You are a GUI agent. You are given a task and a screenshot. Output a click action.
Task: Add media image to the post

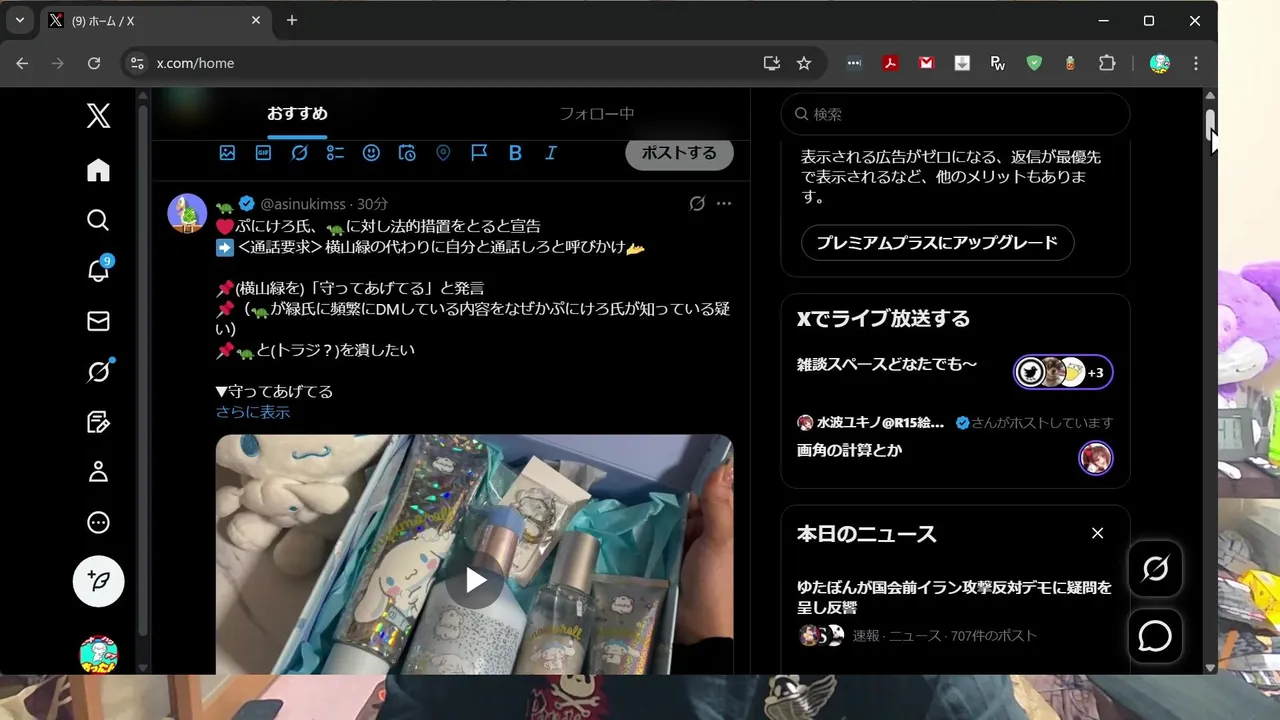click(227, 153)
